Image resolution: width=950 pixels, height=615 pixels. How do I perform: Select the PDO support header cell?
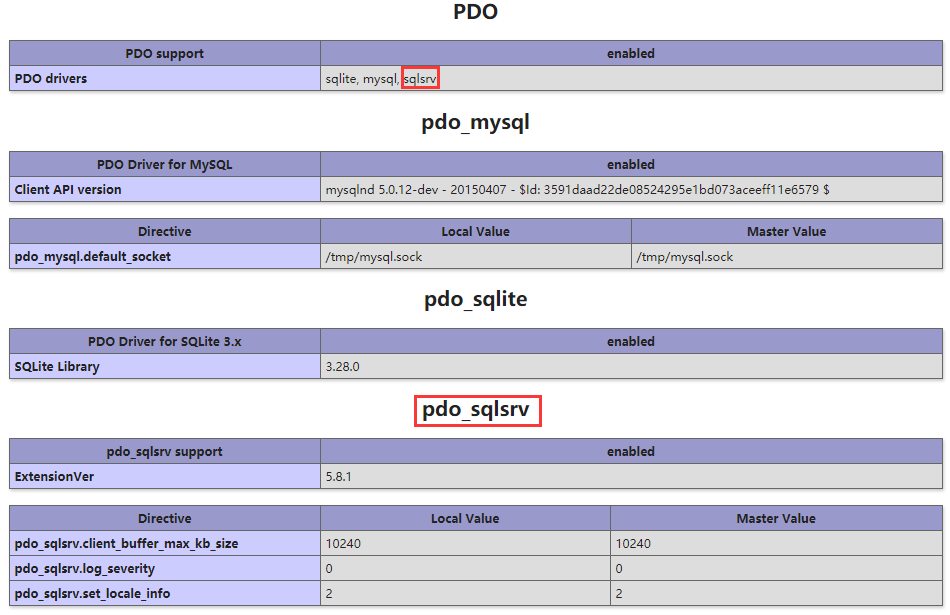click(165, 53)
